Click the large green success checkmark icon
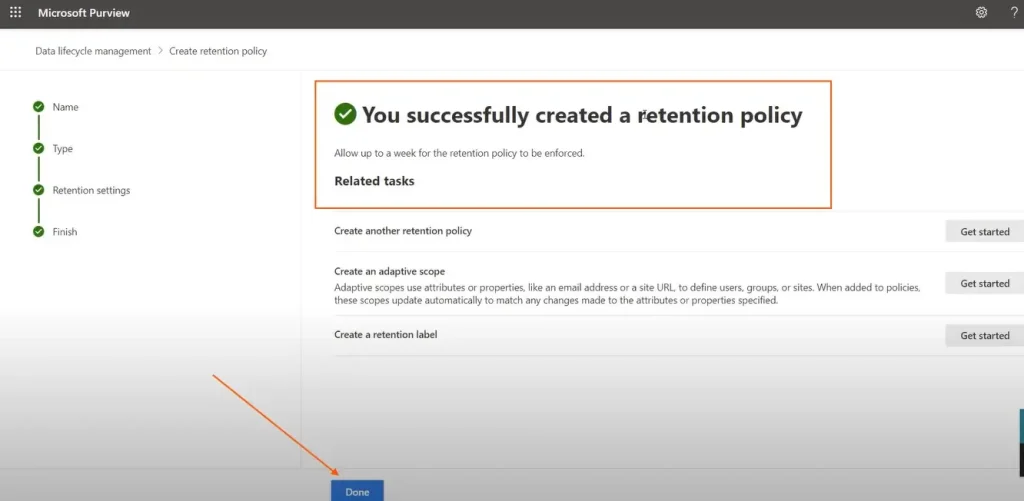The image size is (1024, 501). [x=345, y=114]
